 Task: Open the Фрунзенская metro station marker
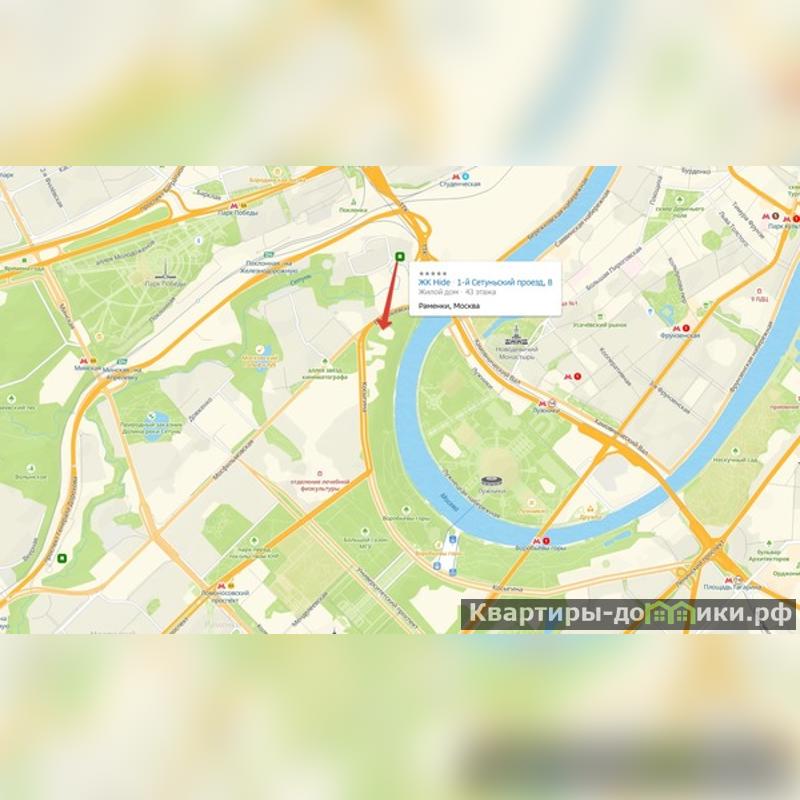click(x=677, y=329)
